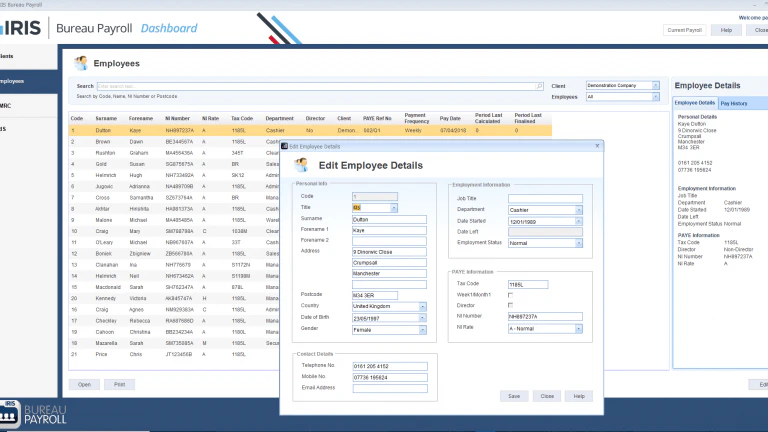Open the NI Rate dropdown
The height and width of the screenshot is (432, 768).
(x=578, y=329)
